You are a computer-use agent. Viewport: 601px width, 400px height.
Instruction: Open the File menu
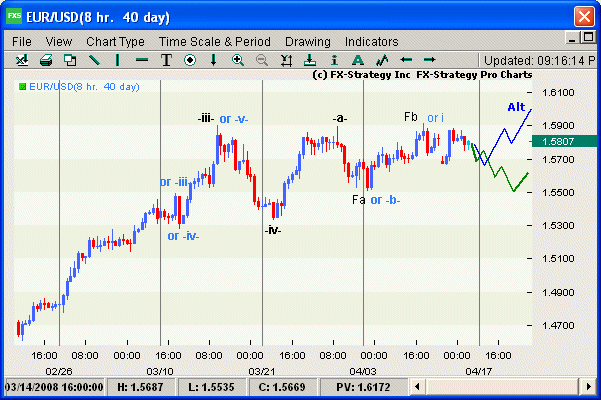click(21, 41)
